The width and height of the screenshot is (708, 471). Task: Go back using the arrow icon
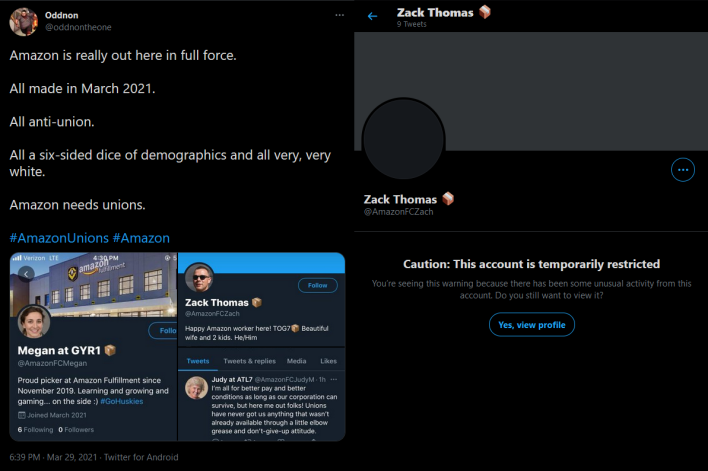point(372,16)
